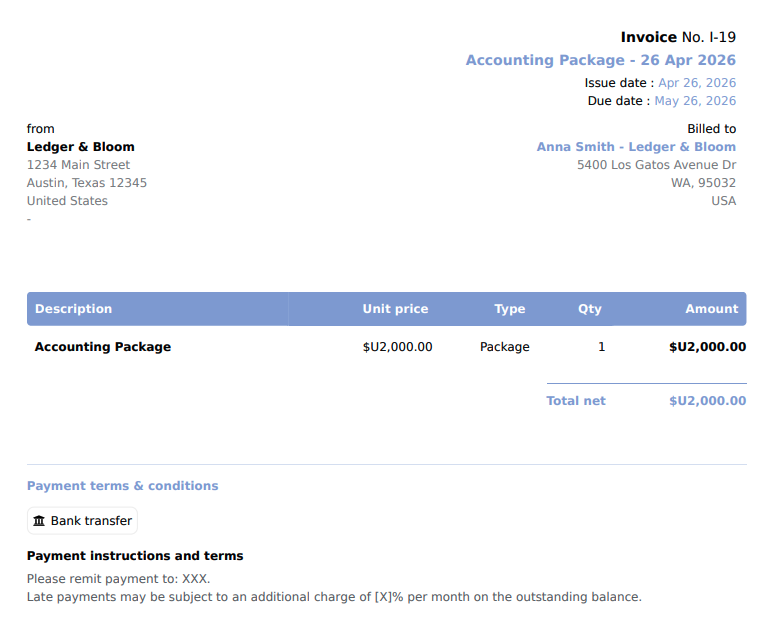Click the Description column header
This screenshot has width=760, height=633.
[73, 309]
